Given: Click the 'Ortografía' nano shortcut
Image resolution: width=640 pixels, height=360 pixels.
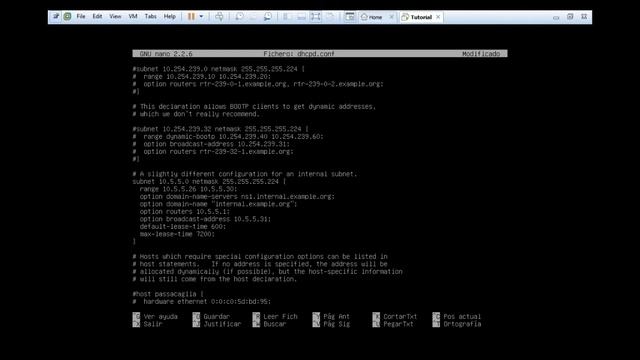Looking at the screenshot, I should tap(457, 324).
